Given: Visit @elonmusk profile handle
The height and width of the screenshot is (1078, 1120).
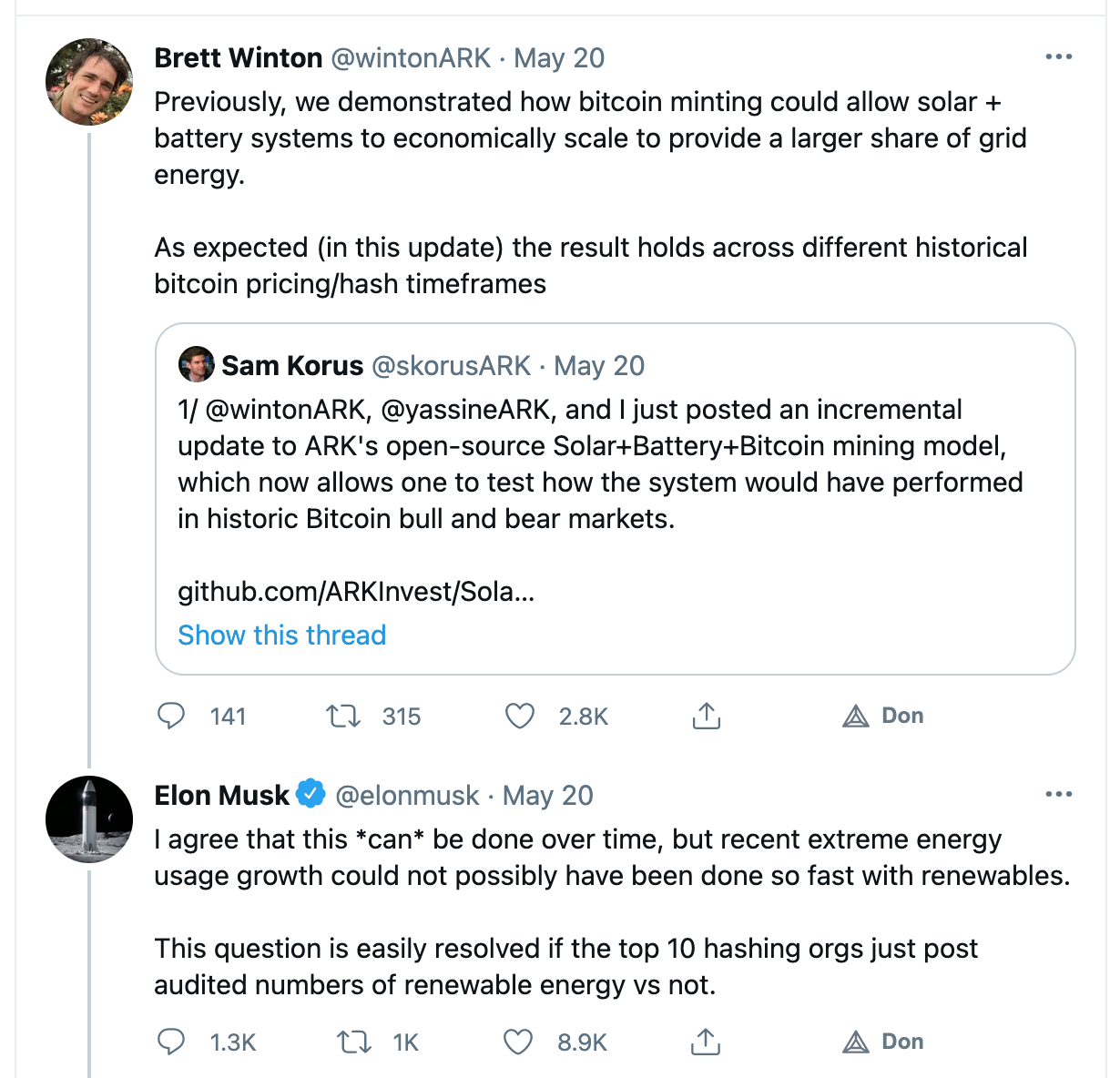Looking at the screenshot, I should coord(407,796).
